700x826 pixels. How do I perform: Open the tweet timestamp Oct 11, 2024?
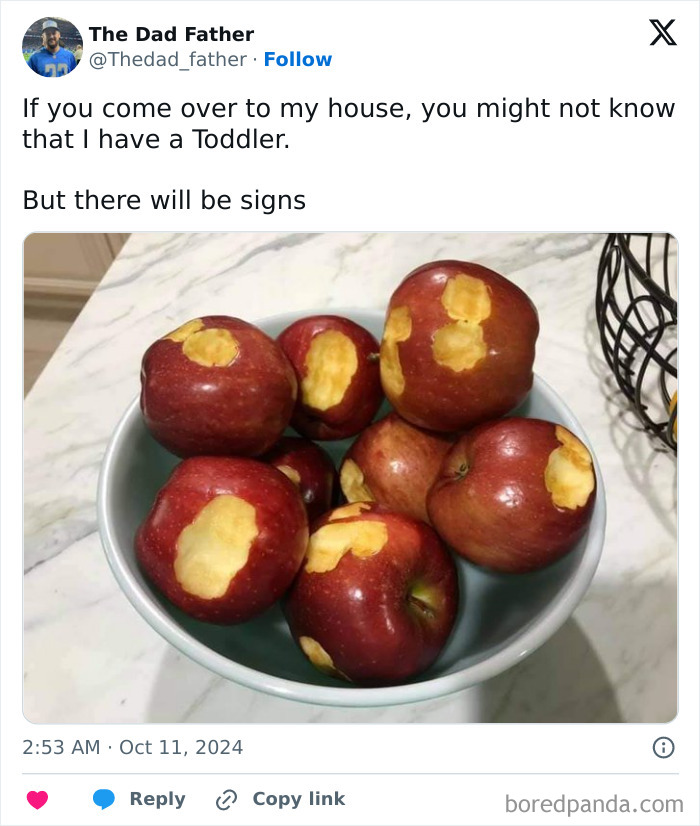[181, 748]
